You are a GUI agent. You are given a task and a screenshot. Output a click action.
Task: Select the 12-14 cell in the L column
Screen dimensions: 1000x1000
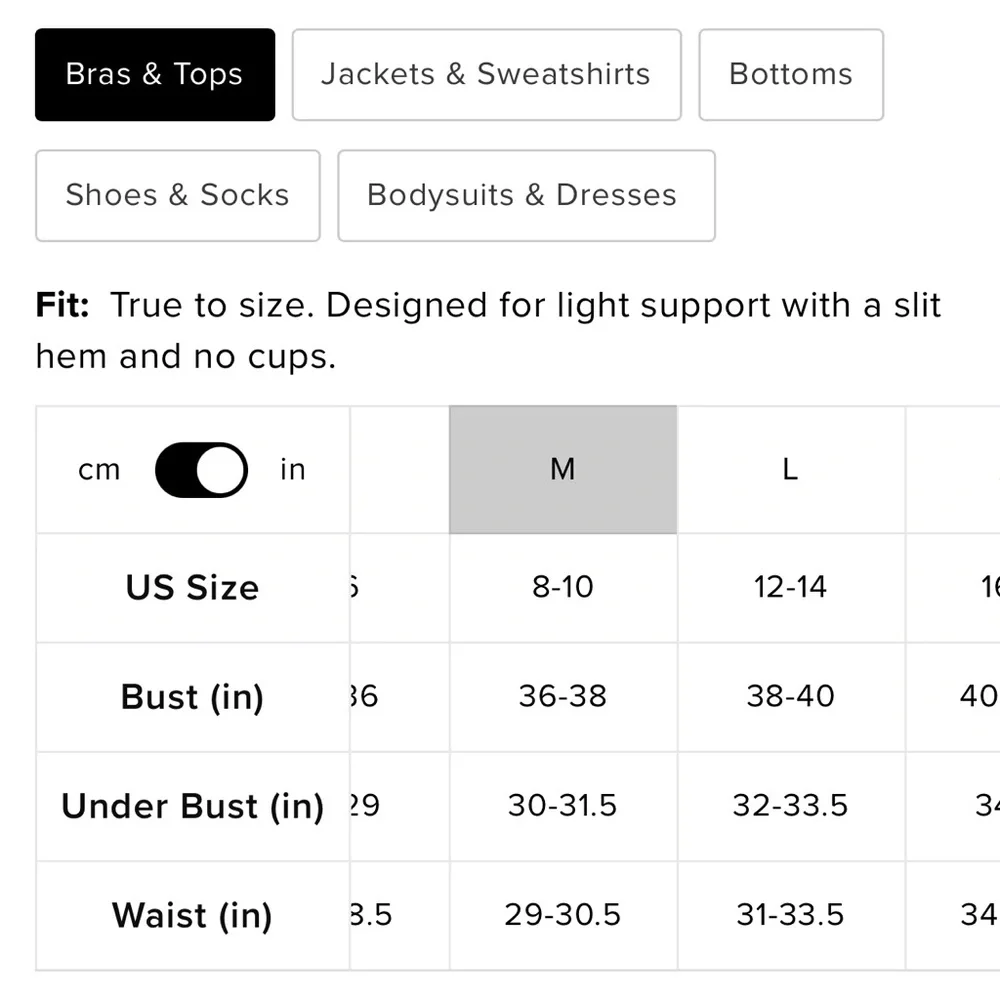790,587
